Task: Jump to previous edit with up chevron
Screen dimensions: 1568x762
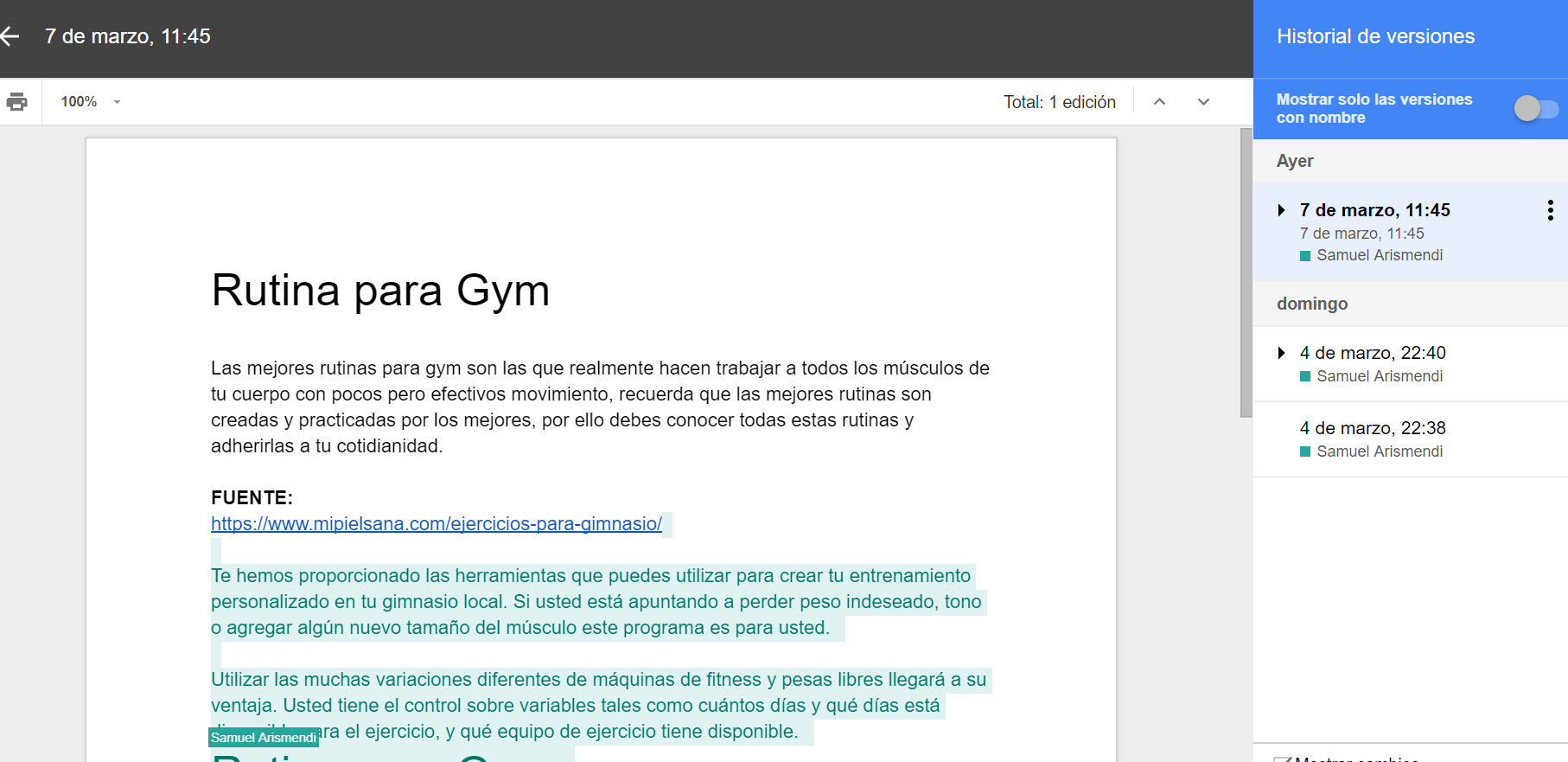Action: click(x=1159, y=102)
